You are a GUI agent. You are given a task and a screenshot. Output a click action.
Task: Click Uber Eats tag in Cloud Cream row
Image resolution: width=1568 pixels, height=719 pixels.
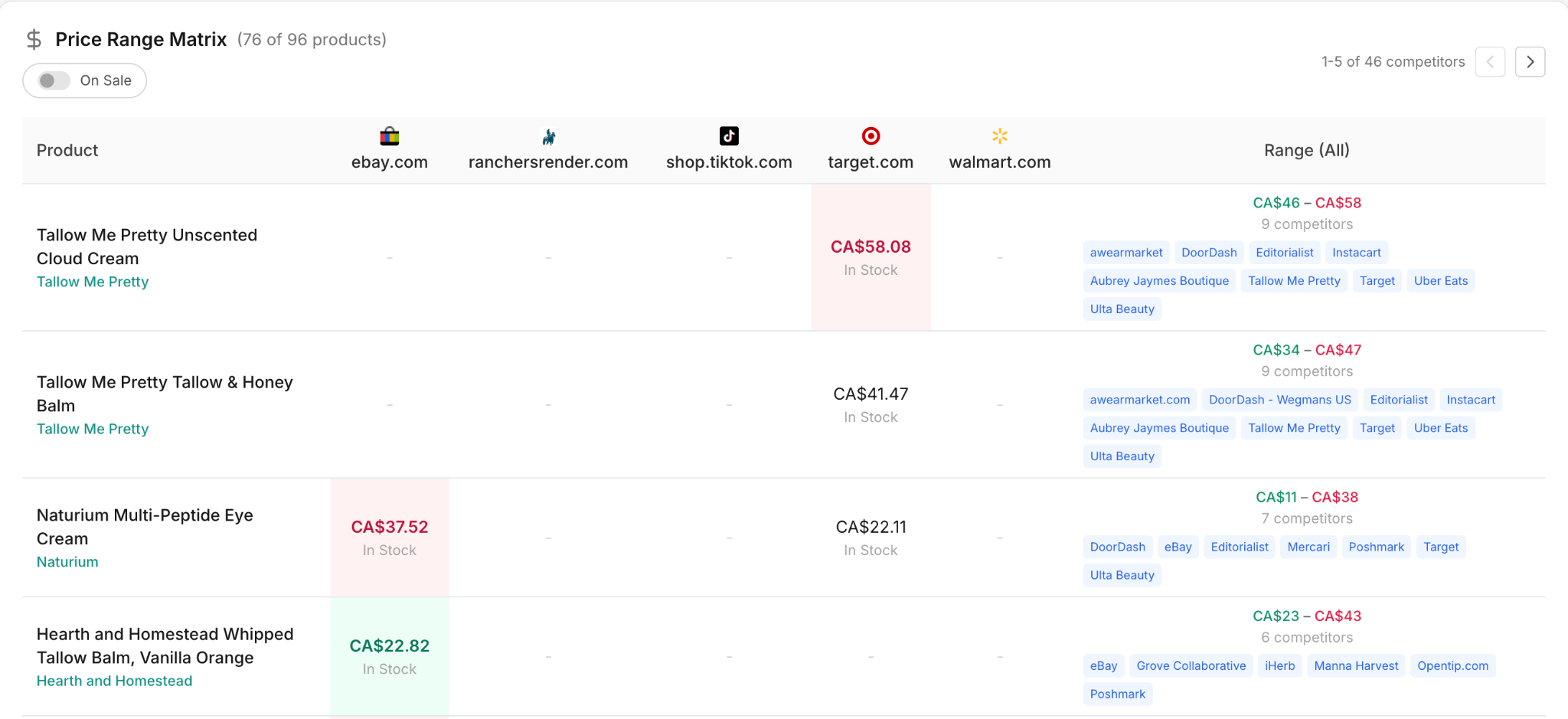pos(1441,281)
